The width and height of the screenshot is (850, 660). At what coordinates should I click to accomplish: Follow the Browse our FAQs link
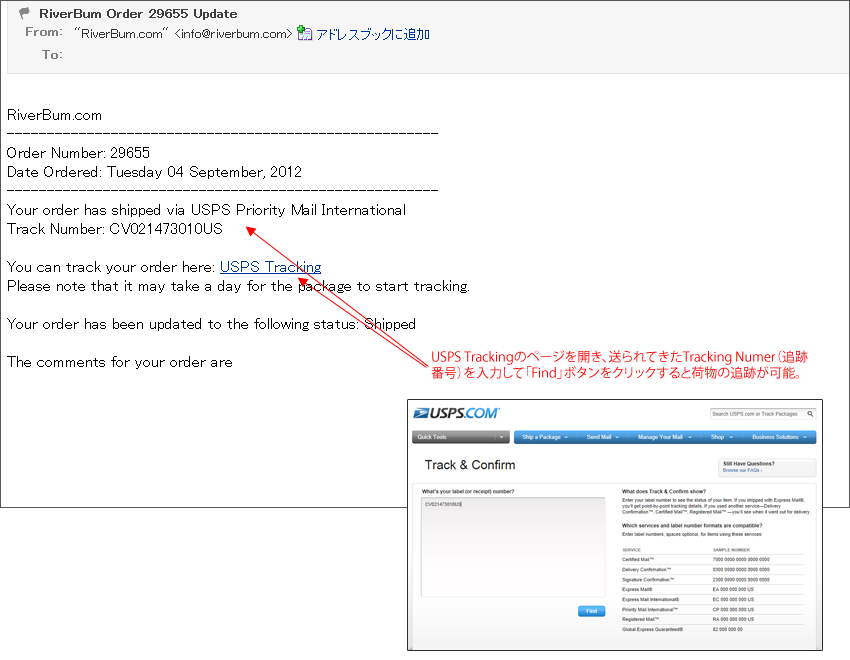(742, 470)
